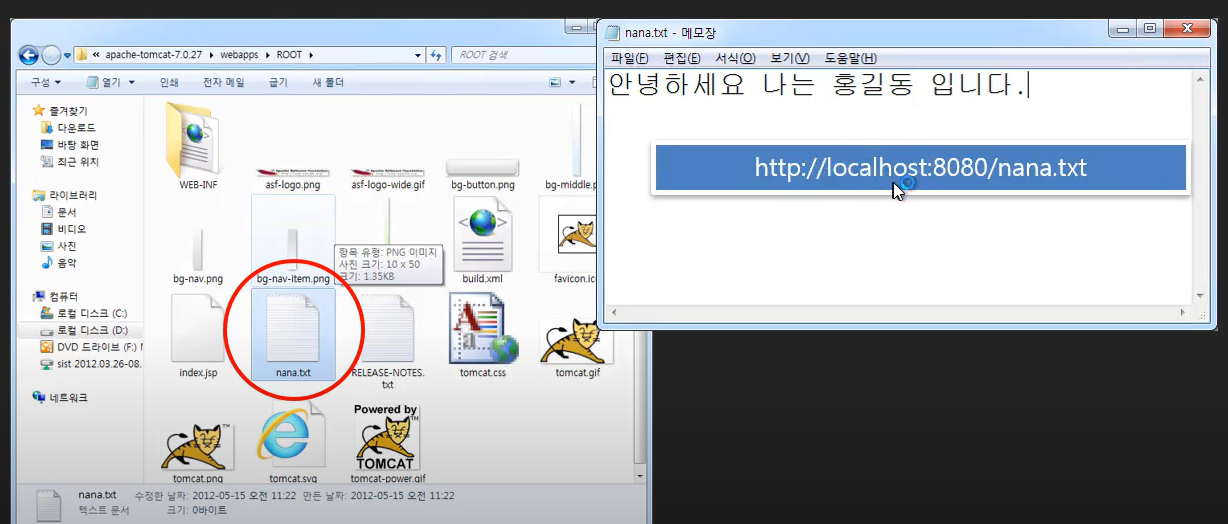Screen dimensions: 1228x524
Task: Expand the arrow after webapps breadcrumb
Action: [267, 54]
